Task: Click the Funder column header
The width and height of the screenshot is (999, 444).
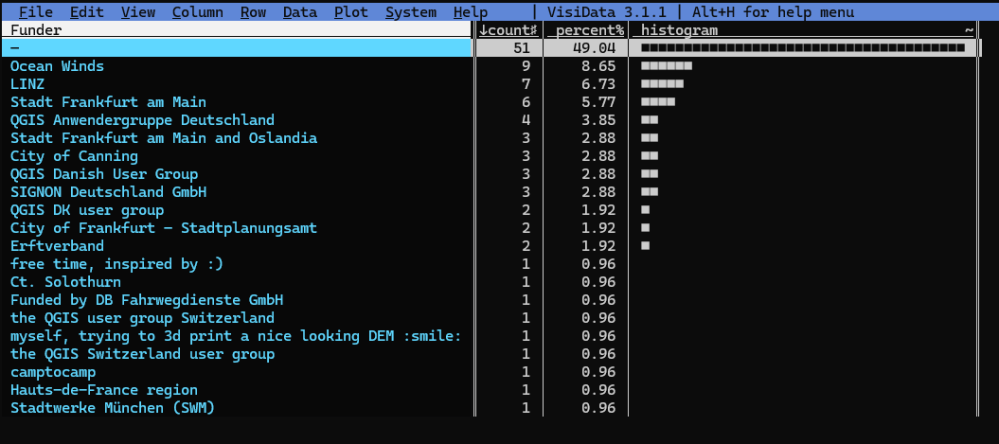Action: click(x=36, y=30)
